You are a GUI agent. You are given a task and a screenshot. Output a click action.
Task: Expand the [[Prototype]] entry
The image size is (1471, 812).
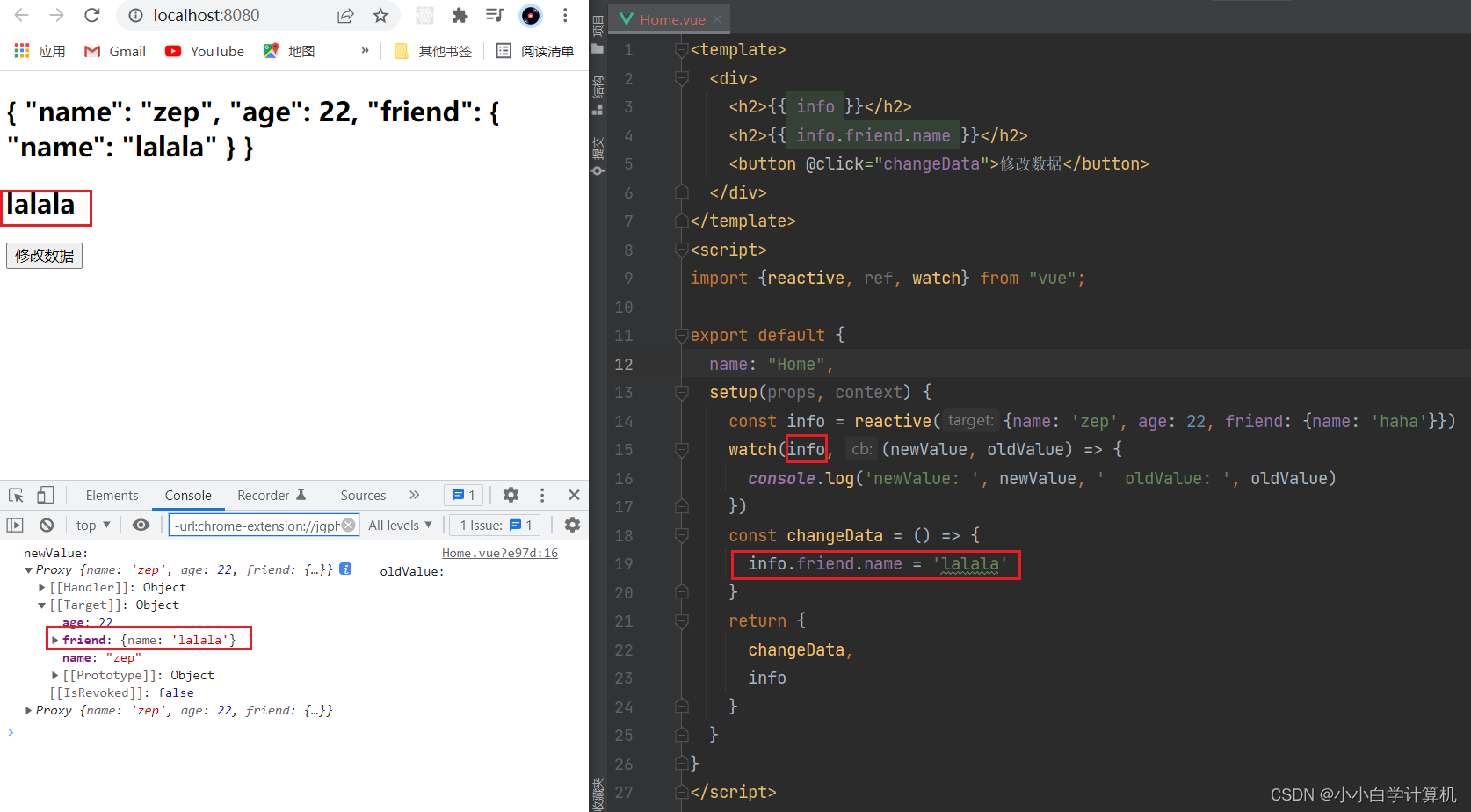(x=54, y=675)
